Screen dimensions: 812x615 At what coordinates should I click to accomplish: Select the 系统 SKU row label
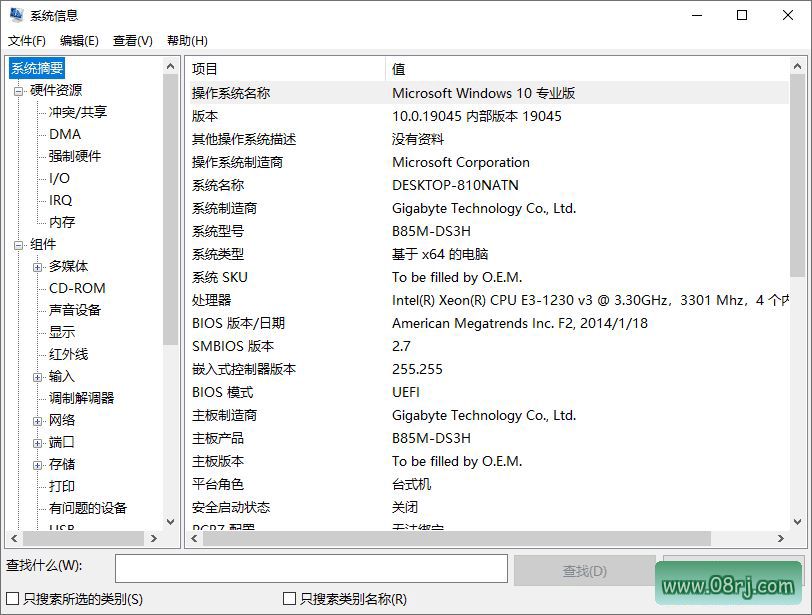pos(220,277)
